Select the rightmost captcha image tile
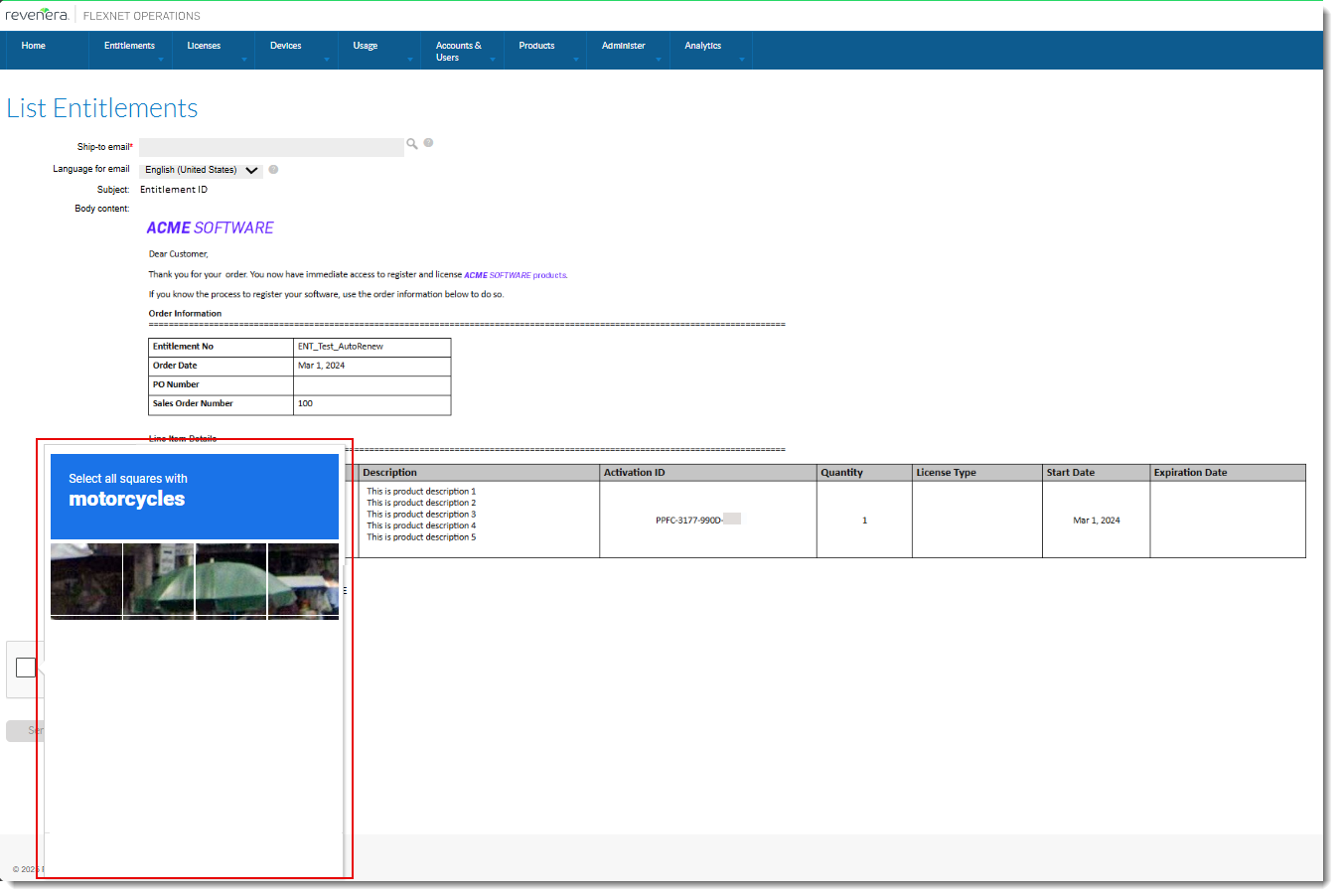Image resolution: width=1338 pixels, height=896 pixels. pyautogui.click(x=303, y=581)
